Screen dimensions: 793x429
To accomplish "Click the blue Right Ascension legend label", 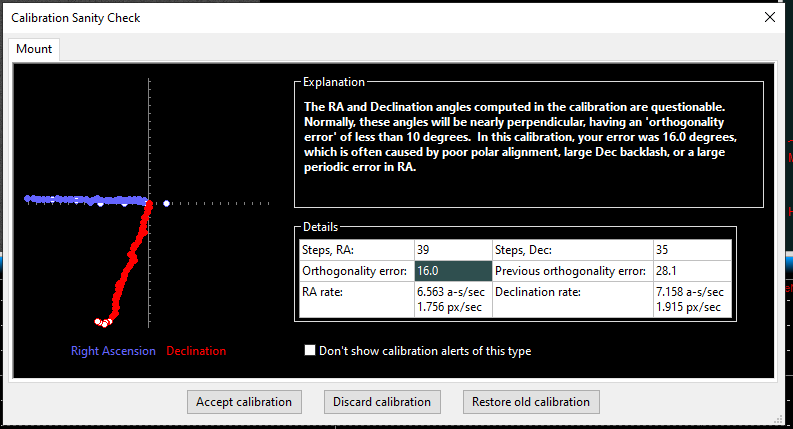I will pos(113,351).
